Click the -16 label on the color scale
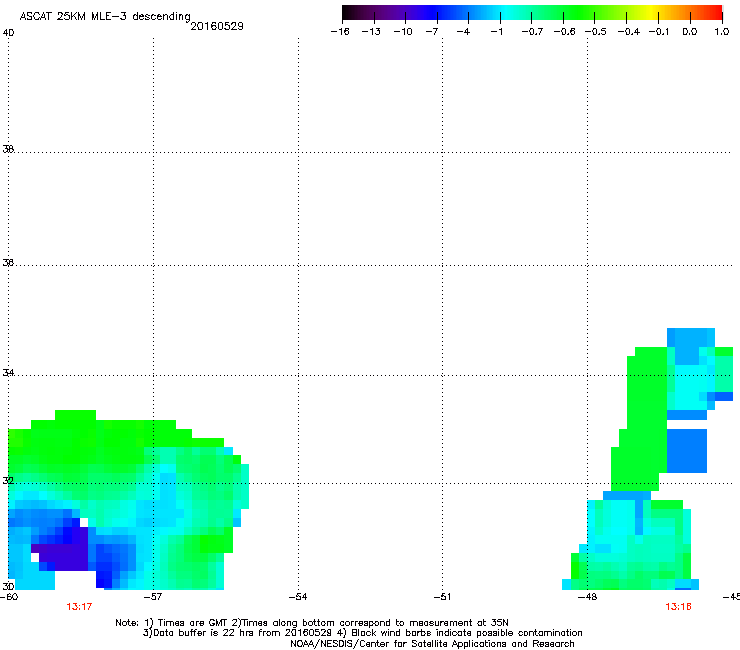740x650 pixels. [340, 32]
